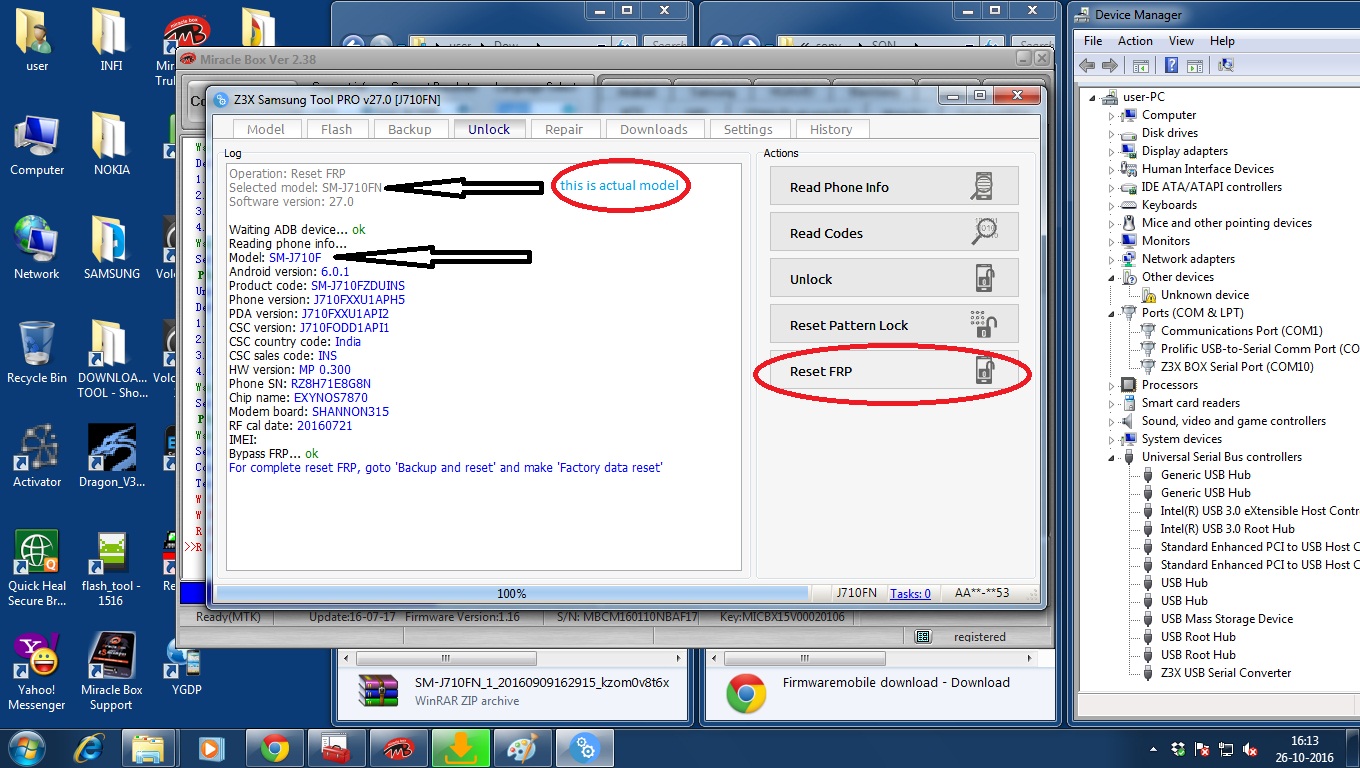Switch to the Model tab
The image size is (1360, 768).
click(266, 129)
